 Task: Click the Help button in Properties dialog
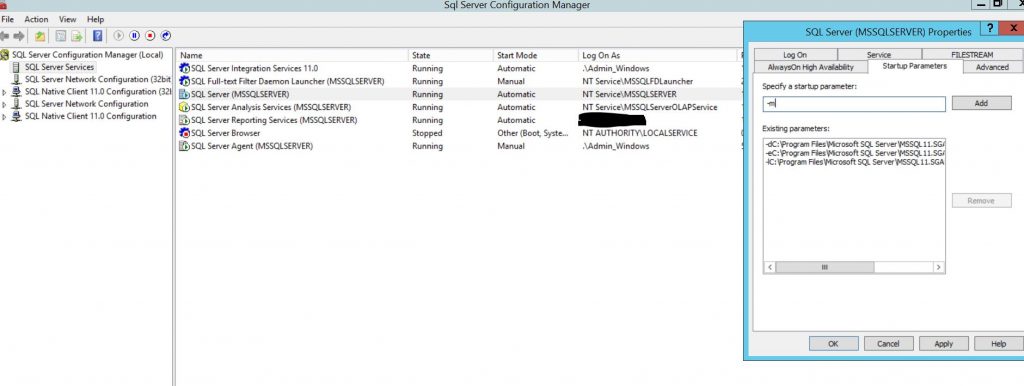point(999,344)
